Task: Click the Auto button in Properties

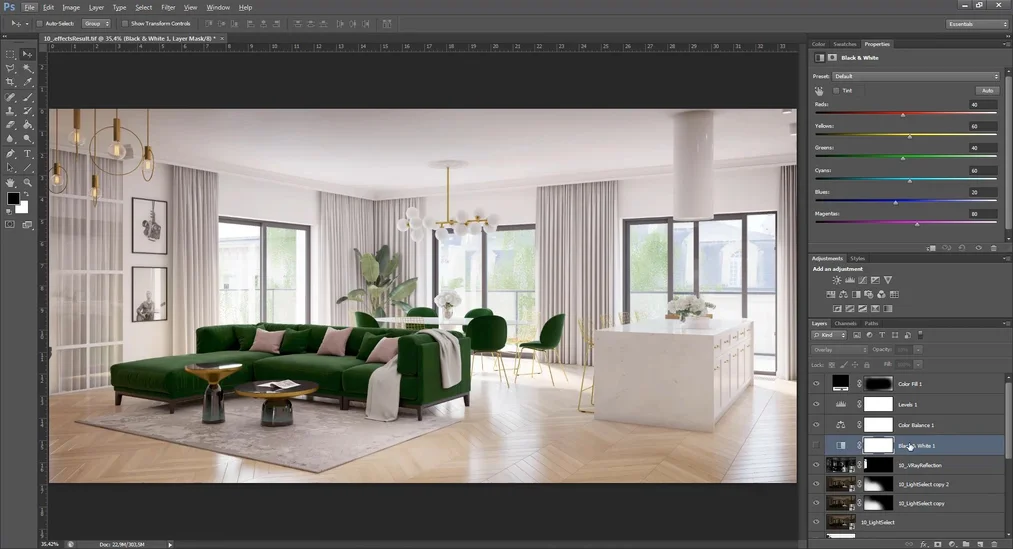Action: [x=986, y=91]
